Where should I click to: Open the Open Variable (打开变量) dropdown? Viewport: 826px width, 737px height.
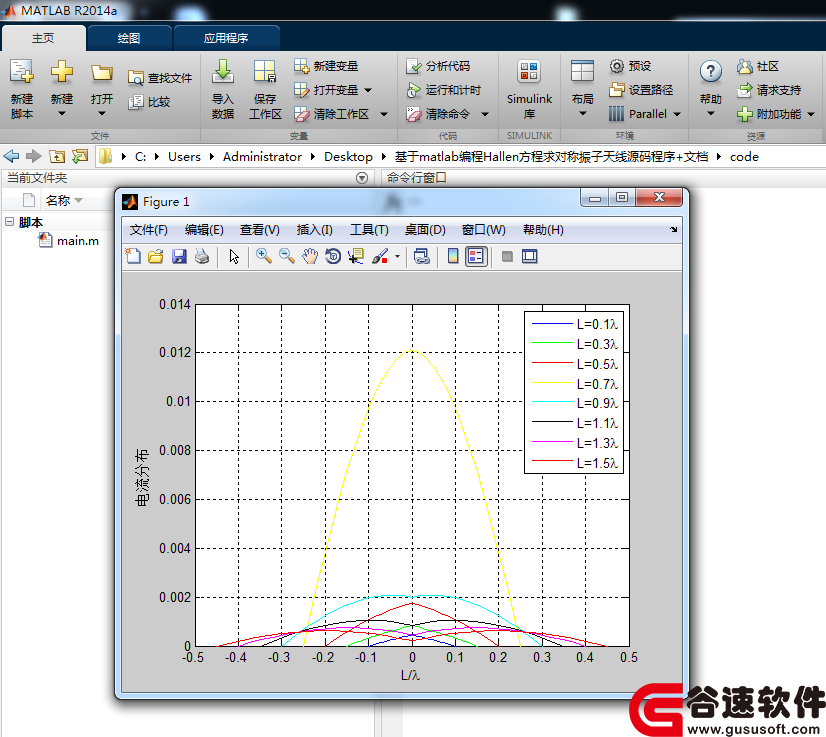(368, 90)
